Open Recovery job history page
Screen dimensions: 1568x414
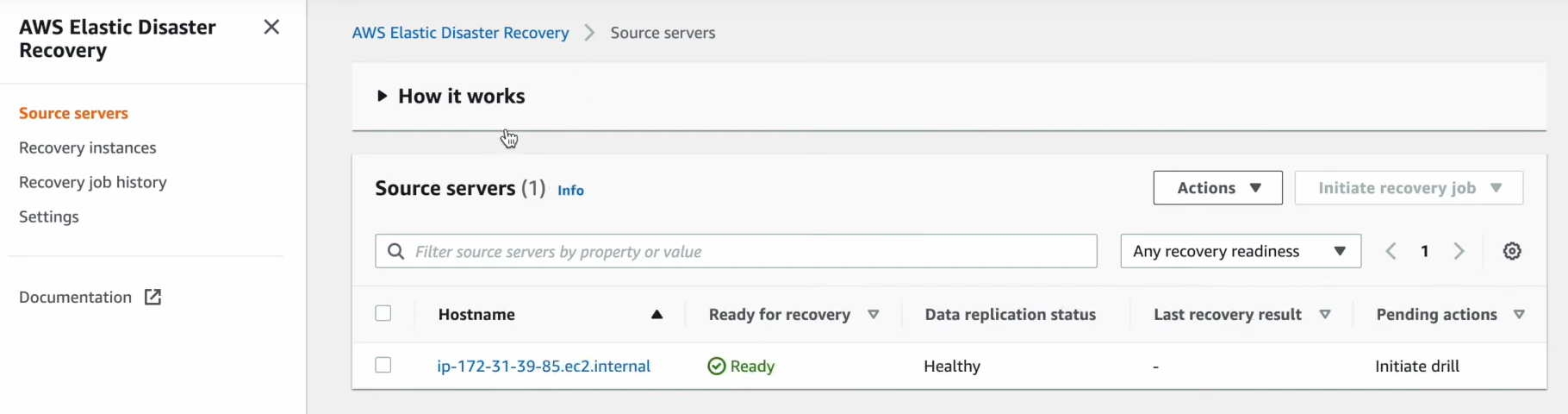pos(93,182)
